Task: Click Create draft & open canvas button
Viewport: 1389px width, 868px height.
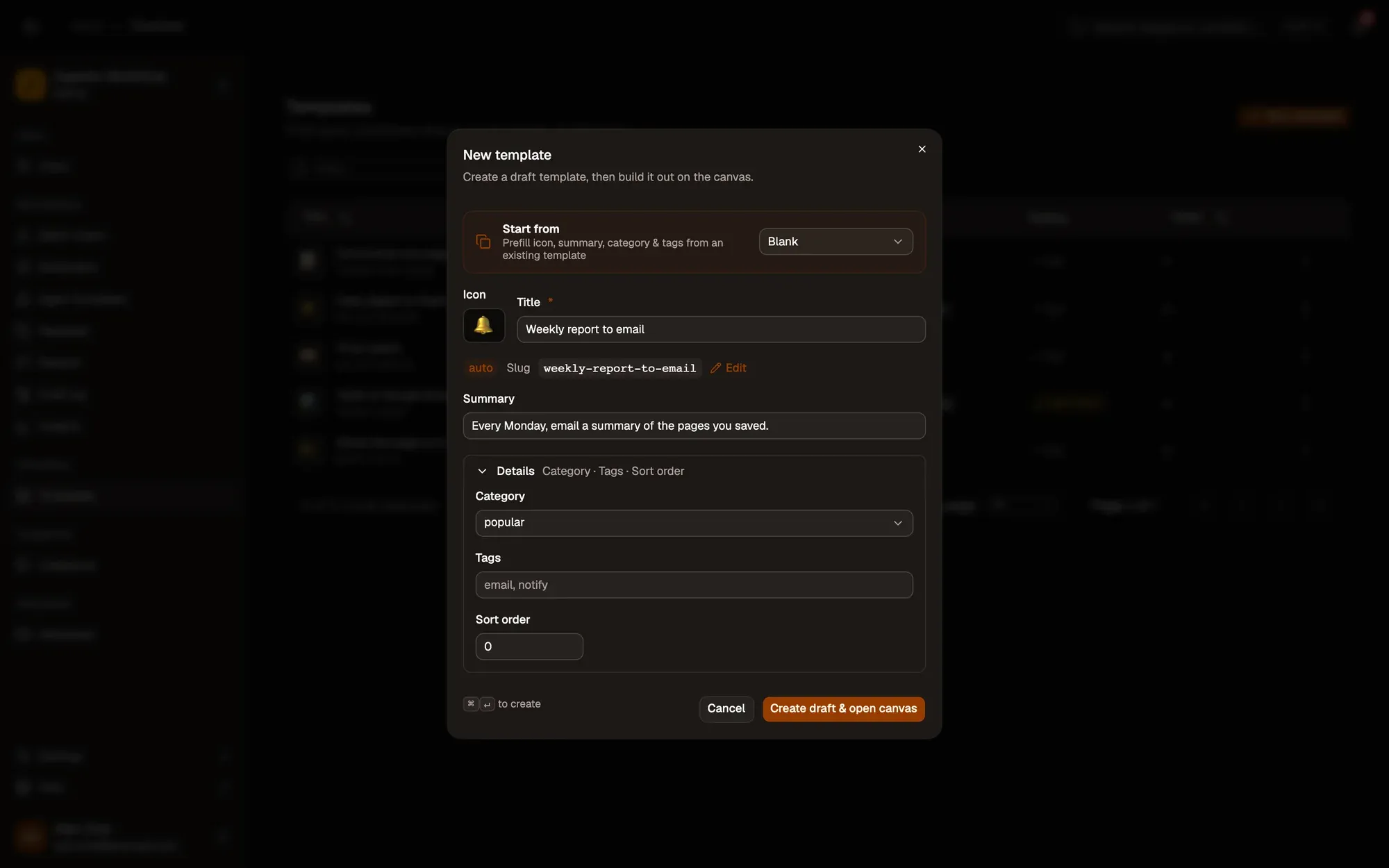Action: [x=843, y=708]
